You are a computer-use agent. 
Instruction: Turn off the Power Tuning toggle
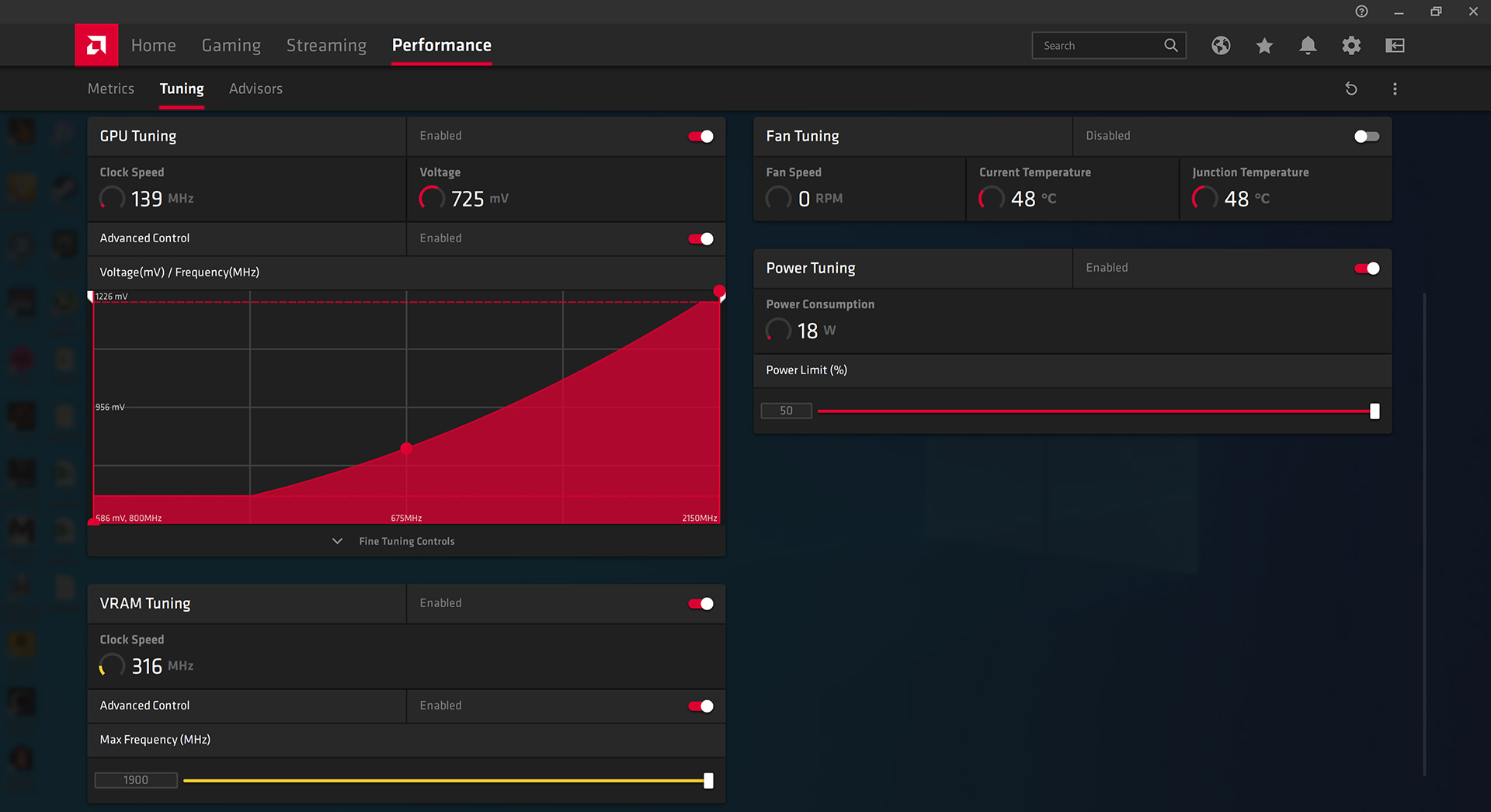pyautogui.click(x=1366, y=269)
